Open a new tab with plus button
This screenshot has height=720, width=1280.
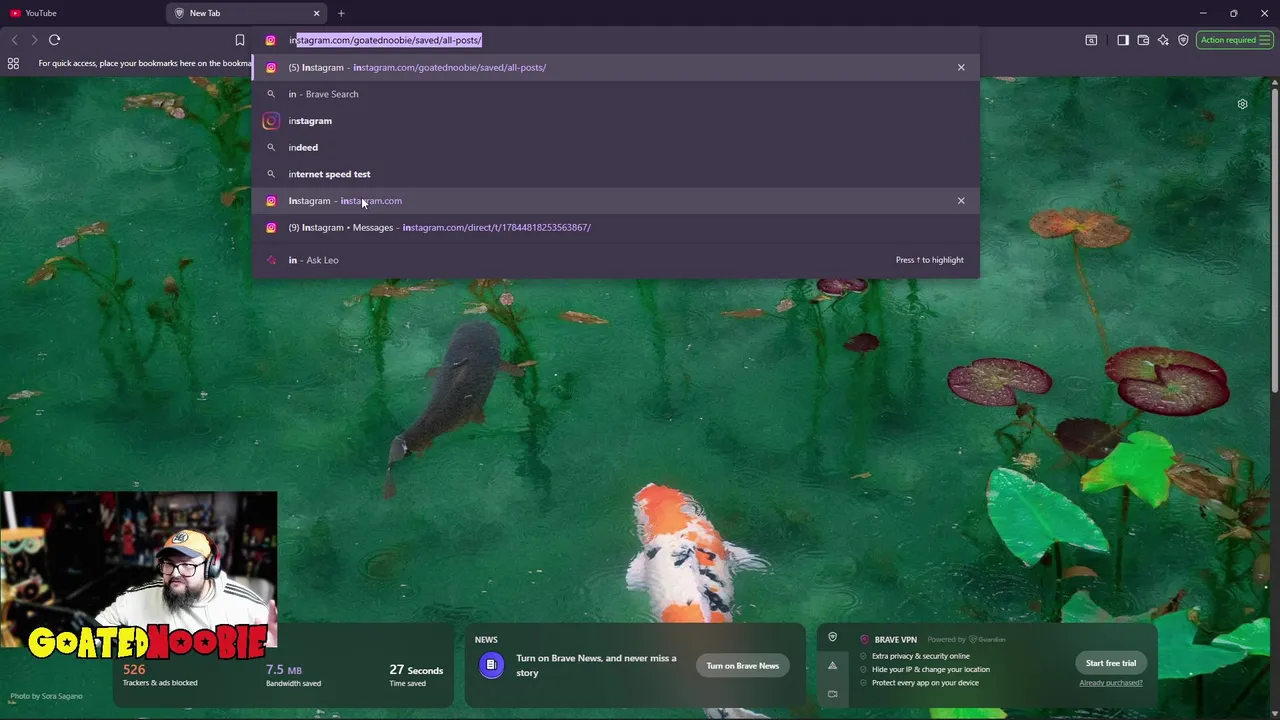pyautogui.click(x=341, y=13)
